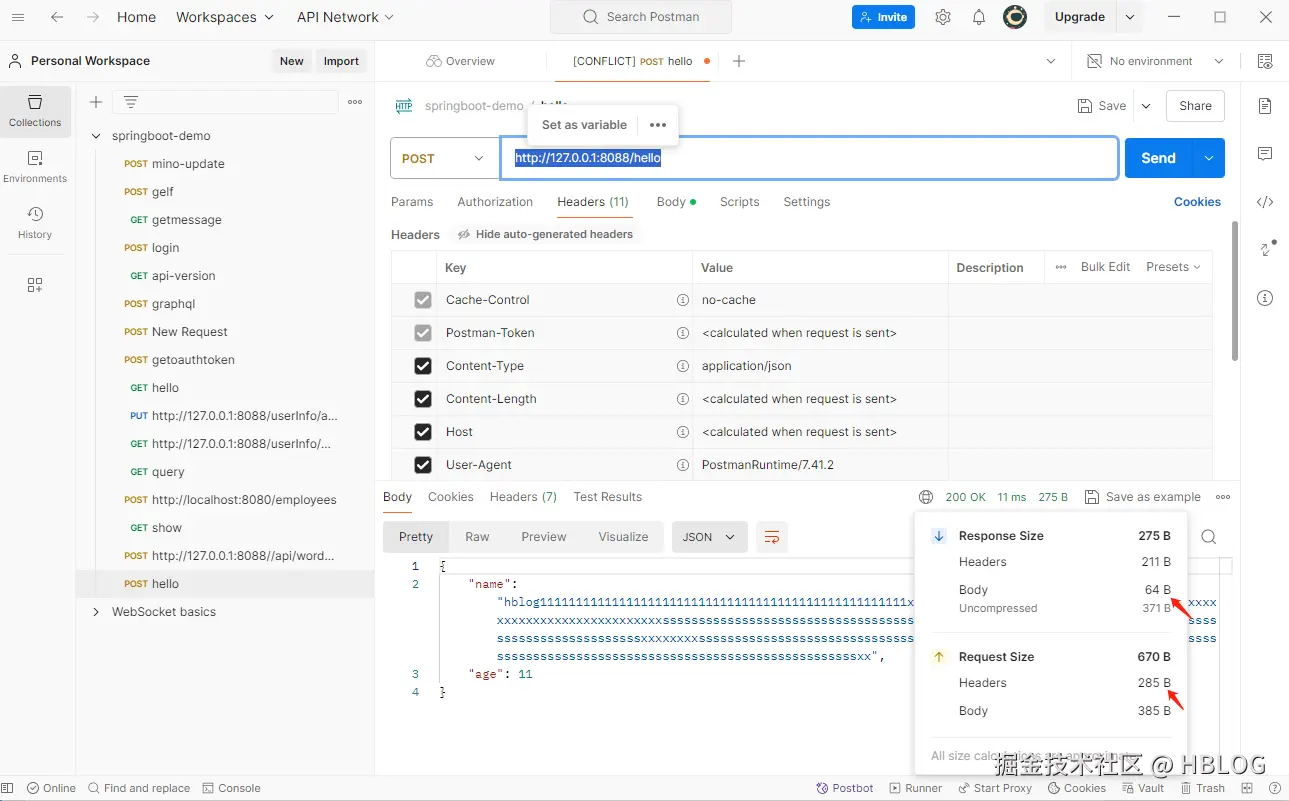Click the request URL input field

point(809,158)
